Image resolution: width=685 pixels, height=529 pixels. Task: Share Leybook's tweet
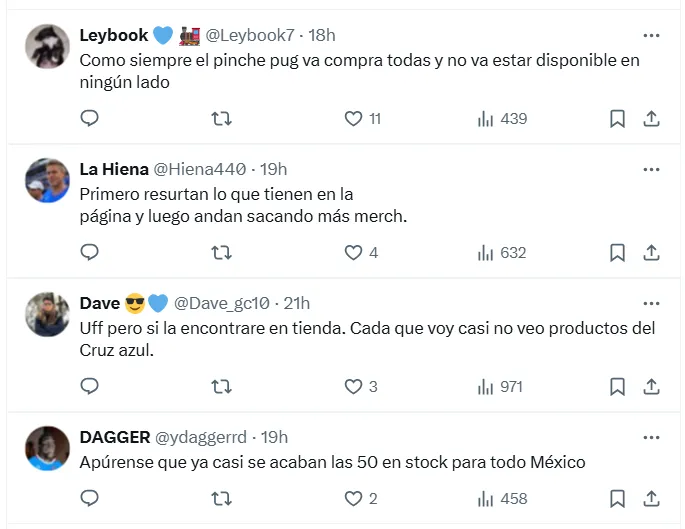(x=651, y=119)
